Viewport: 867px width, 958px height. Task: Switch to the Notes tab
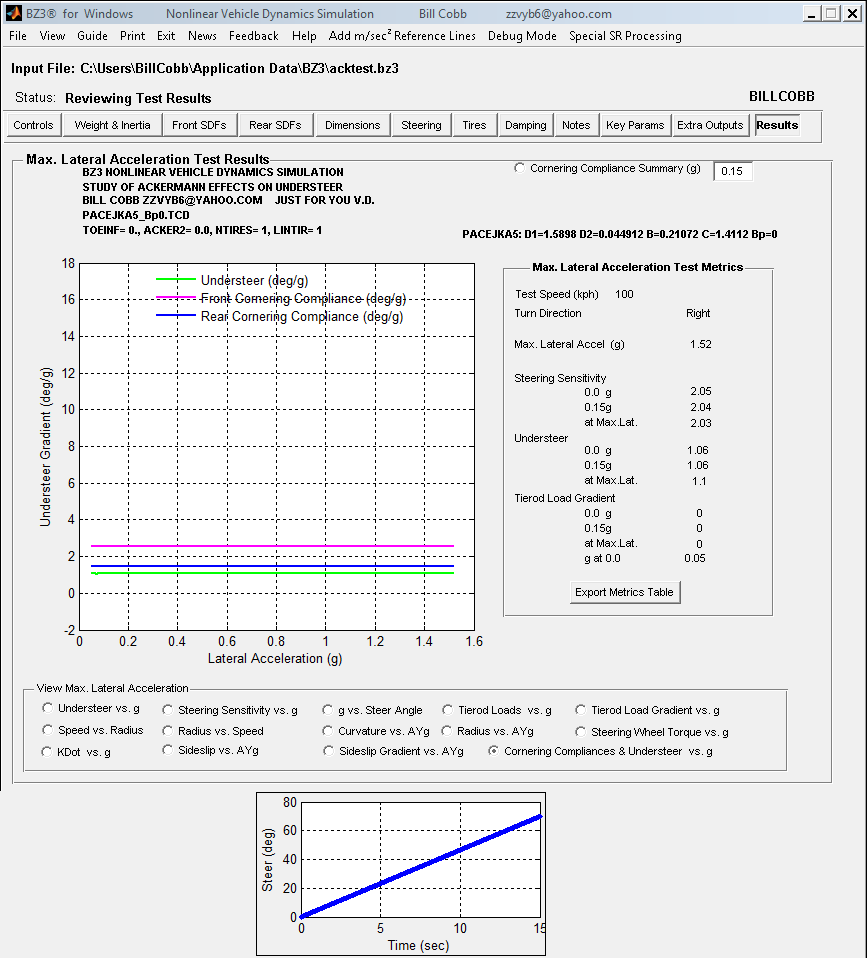click(576, 125)
